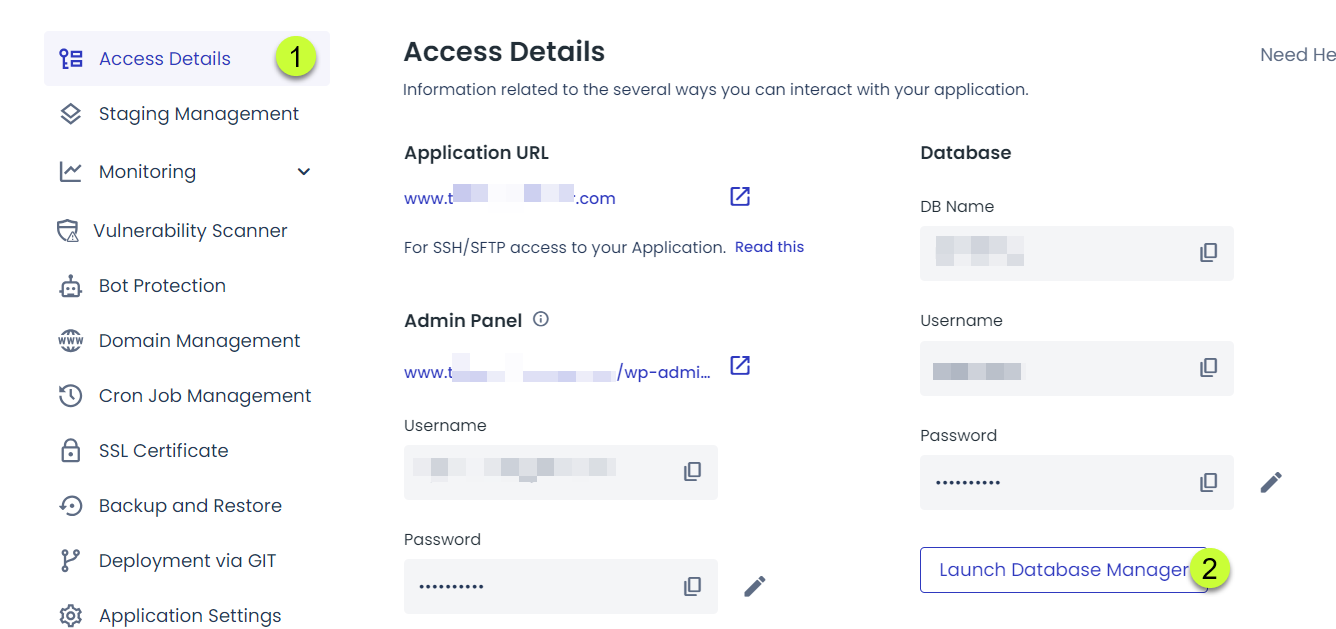Viewport: 1336px width, 629px height.
Task: Copy the Admin Panel username
Action: coord(693,472)
